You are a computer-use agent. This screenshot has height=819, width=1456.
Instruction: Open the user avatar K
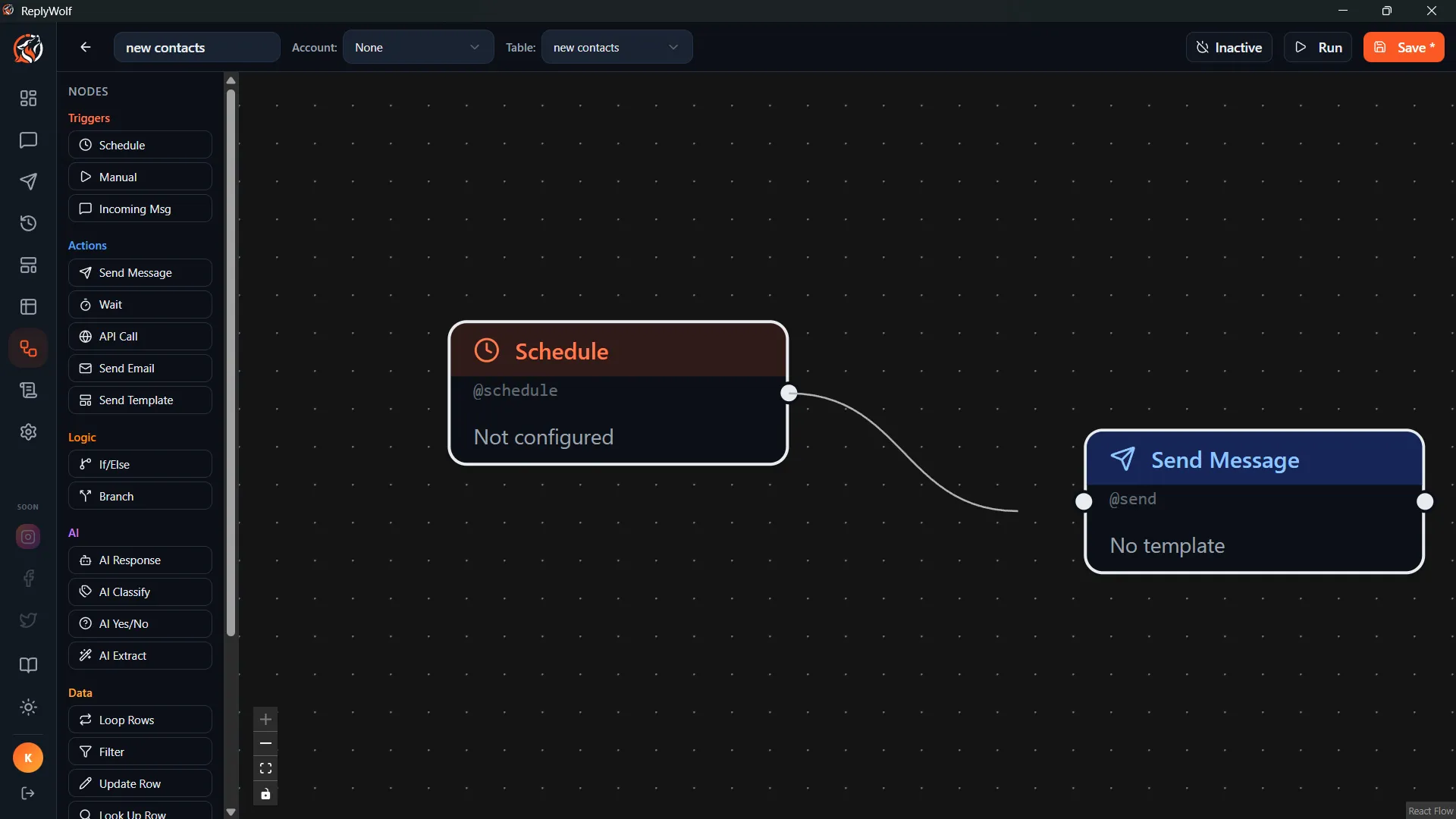(28, 758)
